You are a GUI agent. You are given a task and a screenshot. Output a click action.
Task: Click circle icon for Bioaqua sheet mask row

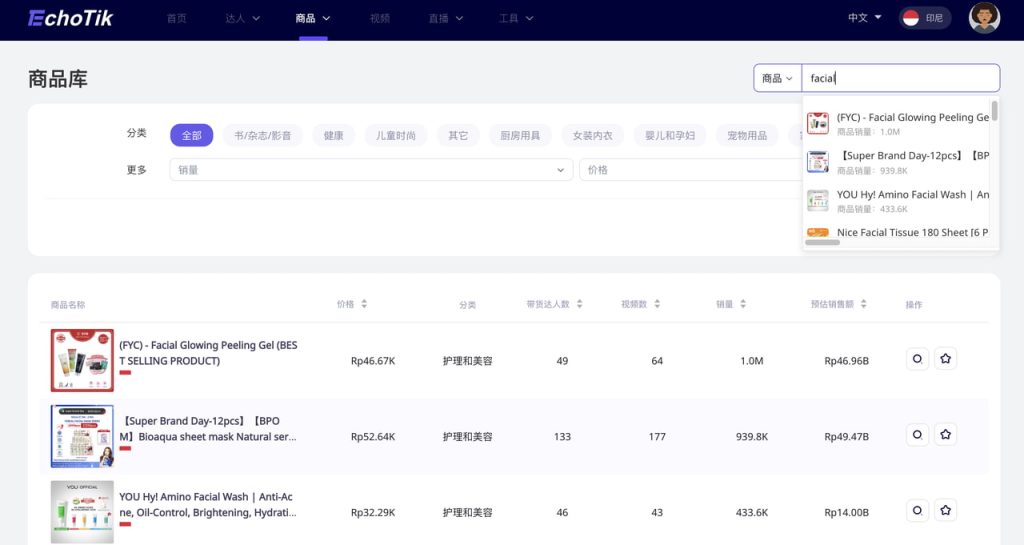[x=916, y=434]
